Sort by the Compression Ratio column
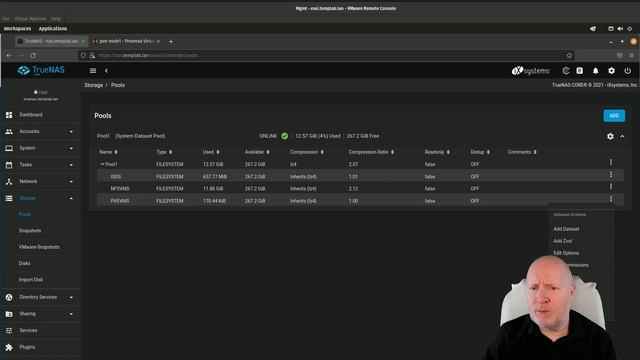This screenshot has width=640, height=360. click(371, 152)
